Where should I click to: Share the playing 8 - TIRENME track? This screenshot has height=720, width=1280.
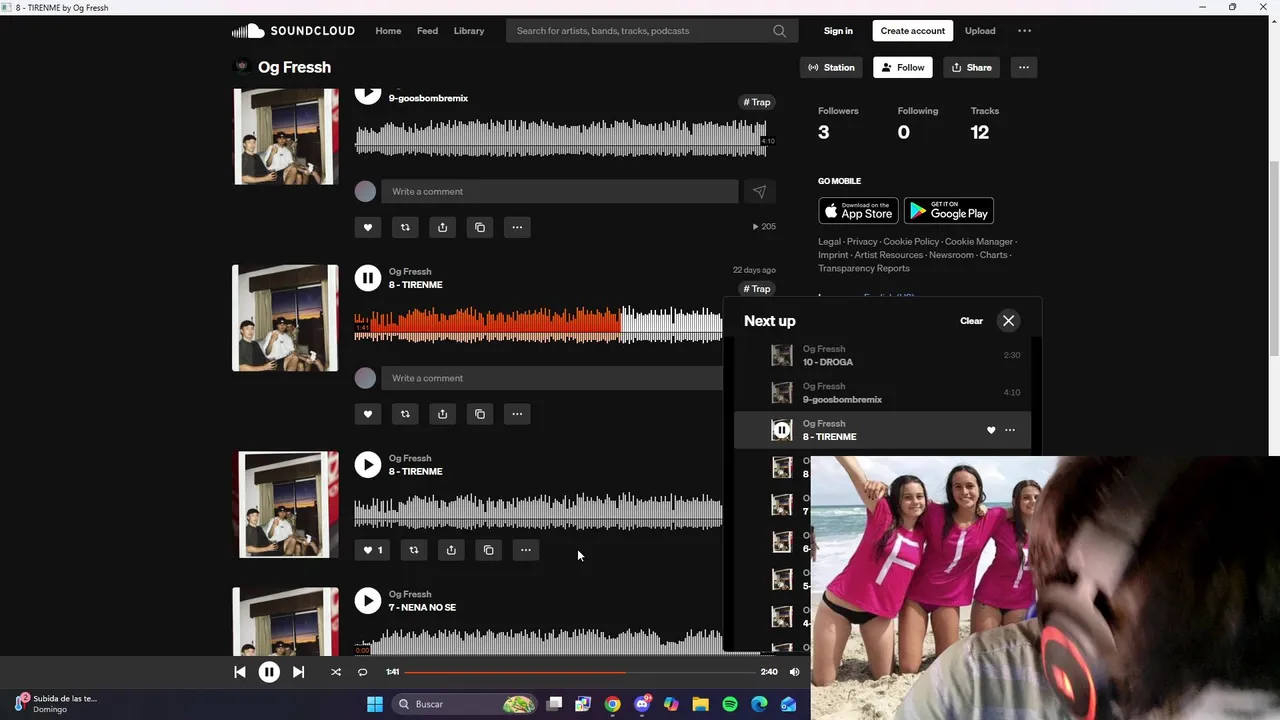pyautogui.click(x=442, y=414)
